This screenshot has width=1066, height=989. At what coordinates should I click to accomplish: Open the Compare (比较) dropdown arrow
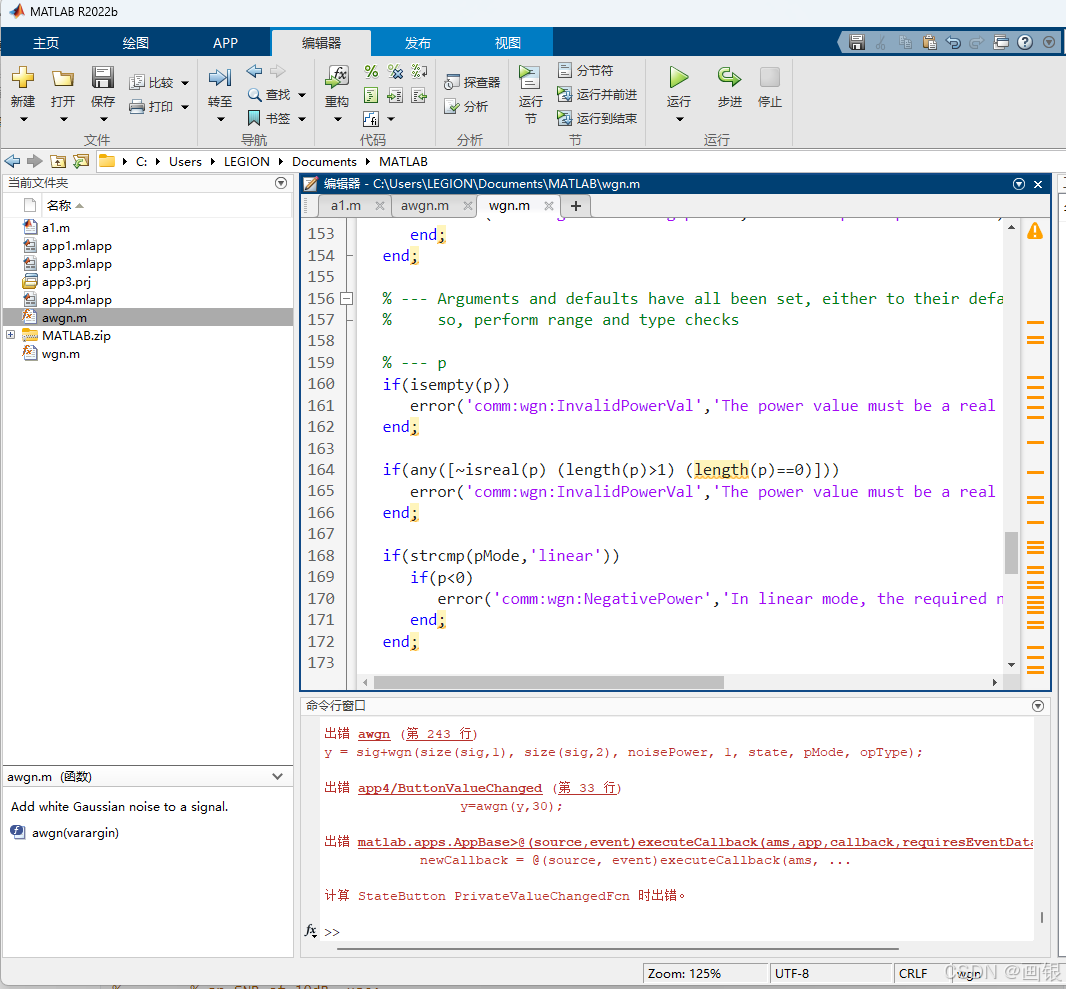click(x=185, y=83)
